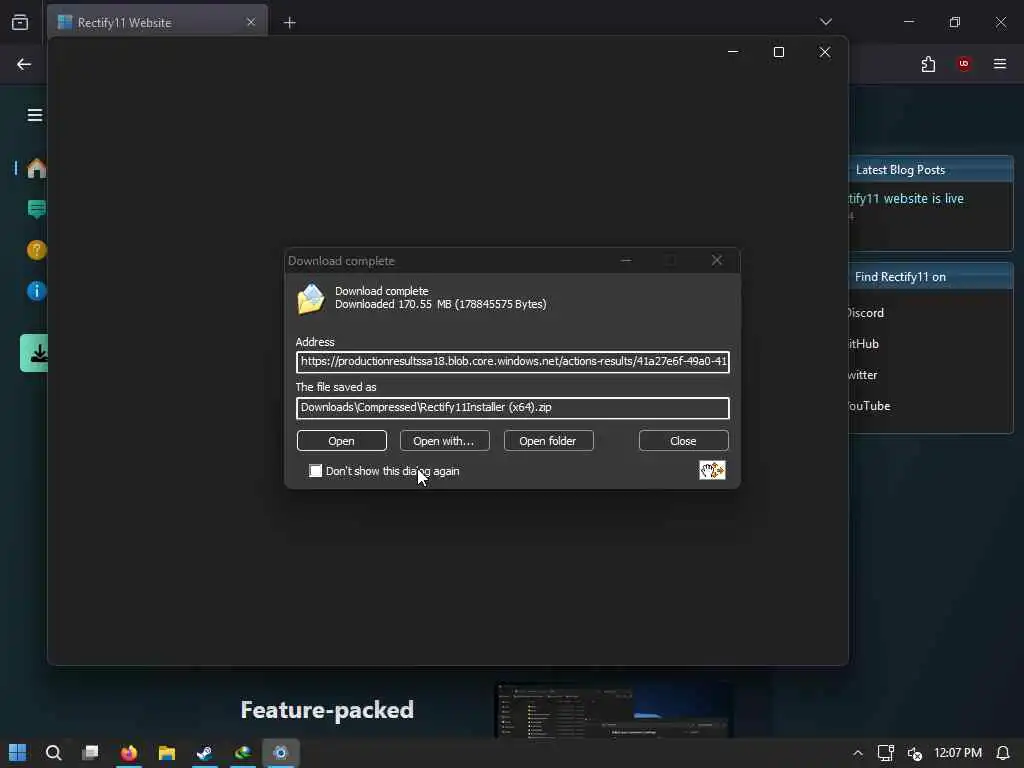Go to the Home sidebar icon
Image resolution: width=1024 pixels, height=768 pixels.
[37, 168]
